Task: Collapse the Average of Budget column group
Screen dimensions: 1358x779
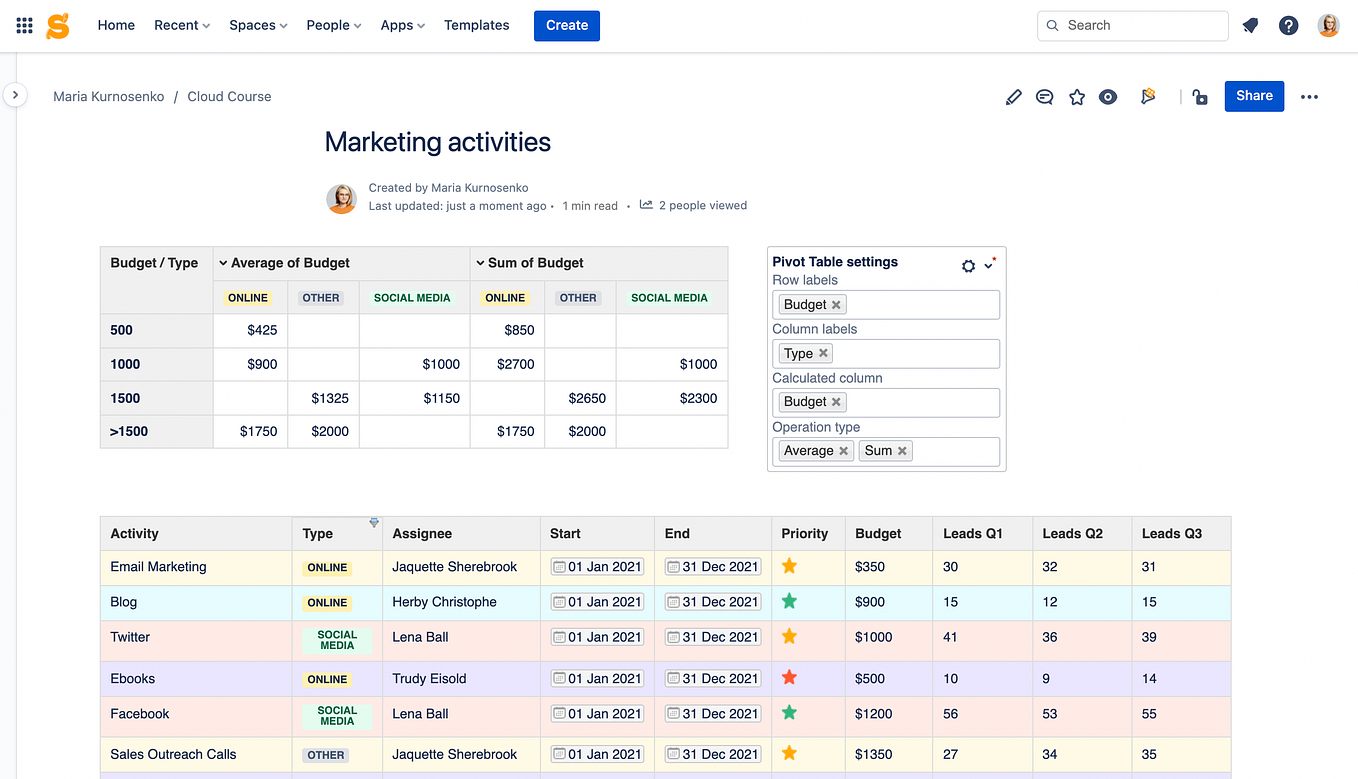Action: pyautogui.click(x=222, y=262)
